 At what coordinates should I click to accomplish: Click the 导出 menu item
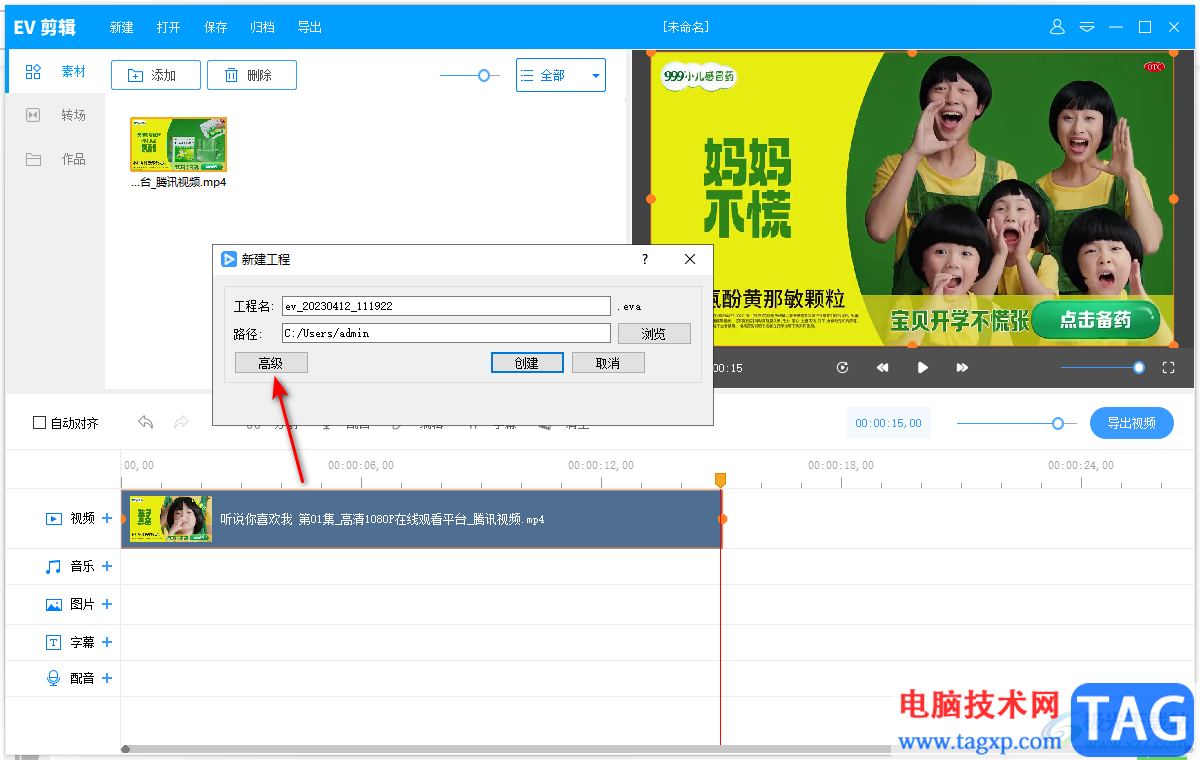(310, 28)
